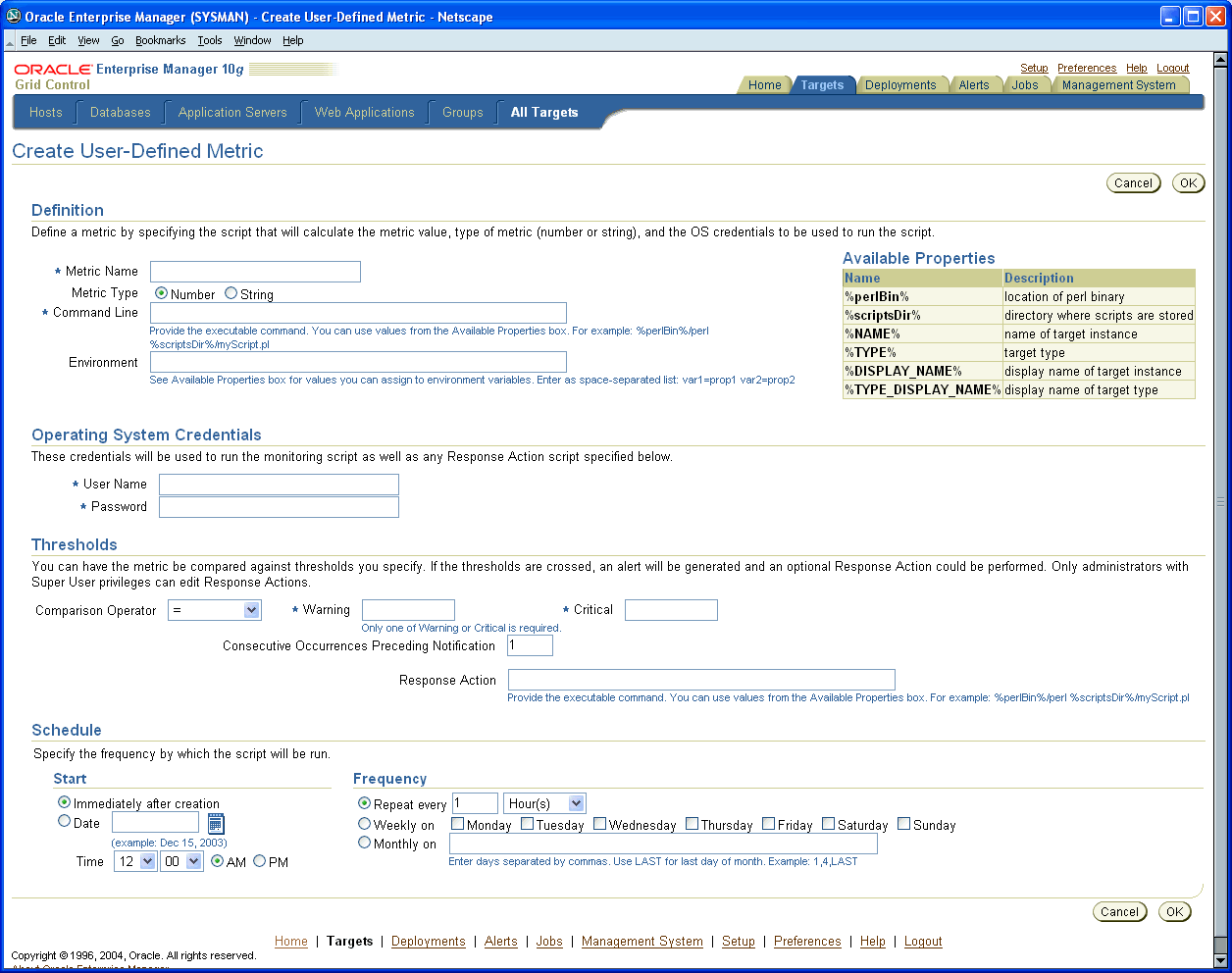Enable the Monday checkbox
The height and width of the screenshot is (973, 1232).
click(x=457, y=824)
